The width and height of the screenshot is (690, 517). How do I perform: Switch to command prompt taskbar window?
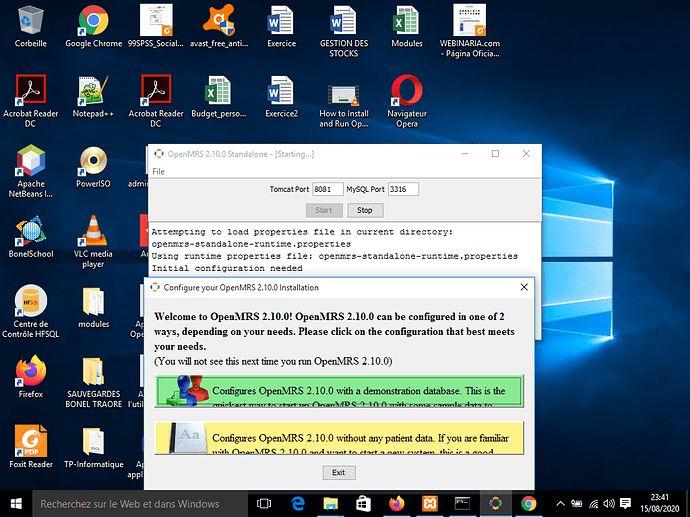click(462, 504)
